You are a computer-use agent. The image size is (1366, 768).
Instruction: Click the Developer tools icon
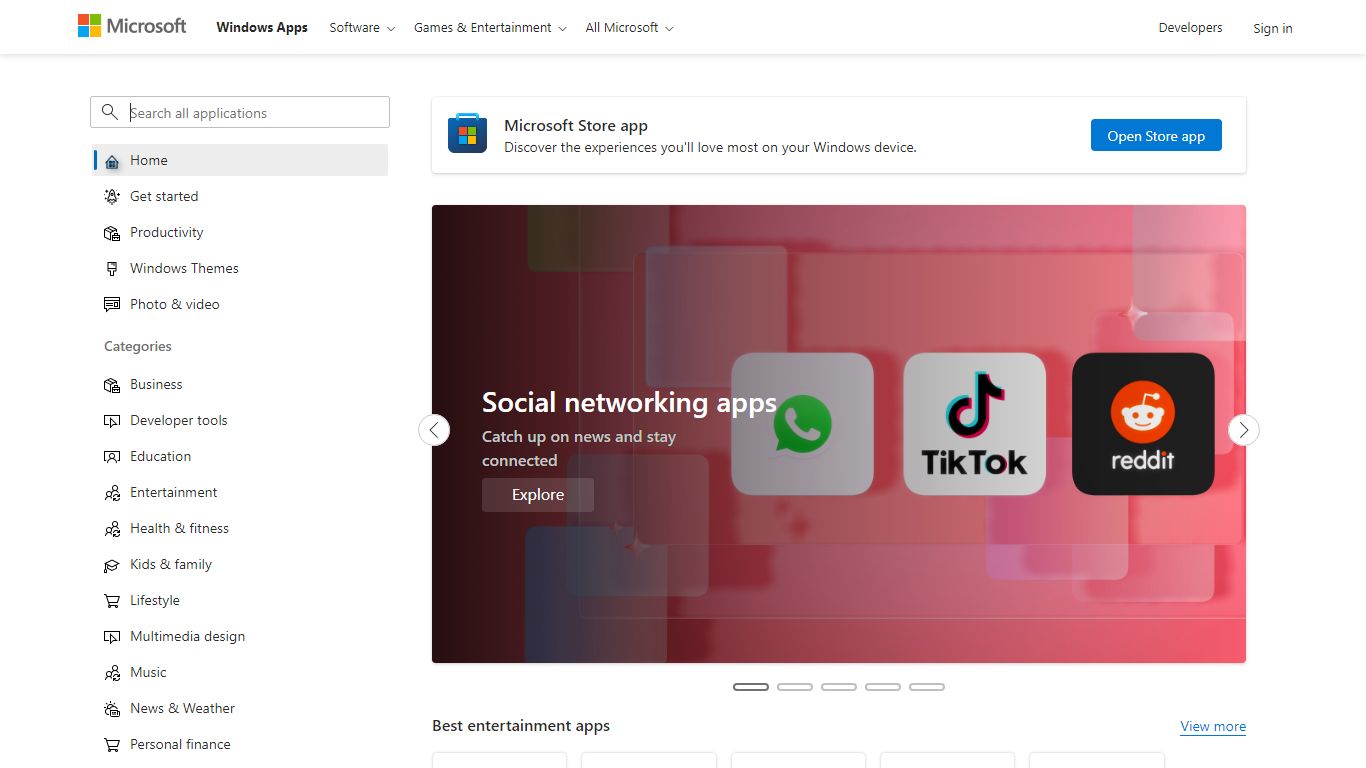(112, 421)
